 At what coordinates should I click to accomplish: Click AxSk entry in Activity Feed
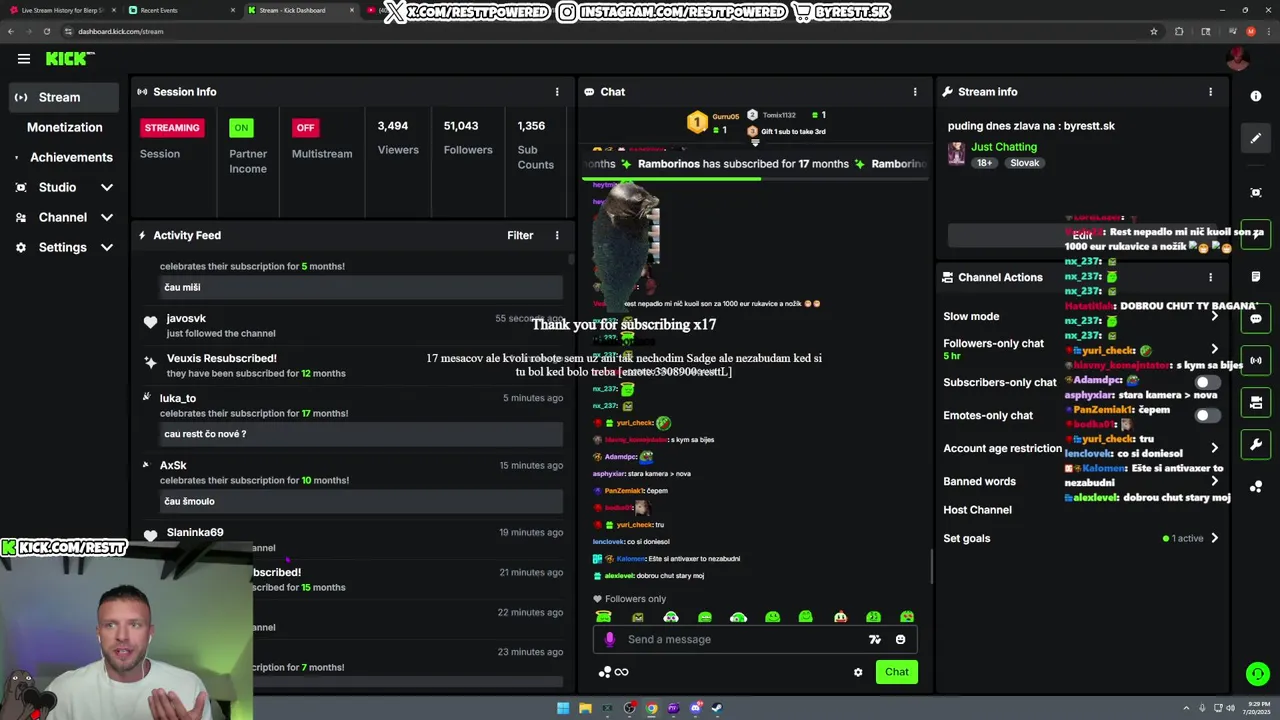click(354, 484)
